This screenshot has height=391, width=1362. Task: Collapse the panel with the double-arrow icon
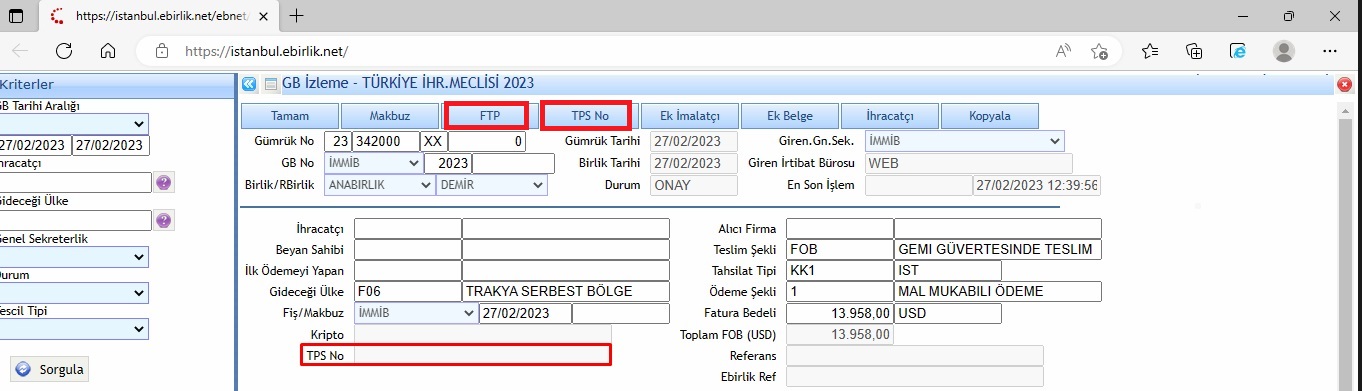point(249,85)
